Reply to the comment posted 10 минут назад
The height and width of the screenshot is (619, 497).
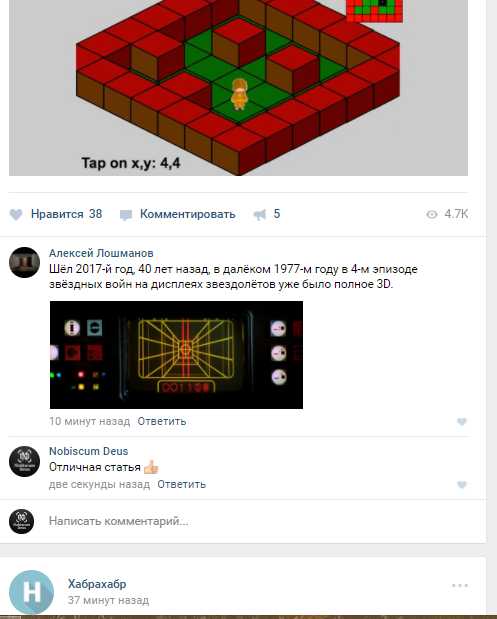[x=162, y=421]
